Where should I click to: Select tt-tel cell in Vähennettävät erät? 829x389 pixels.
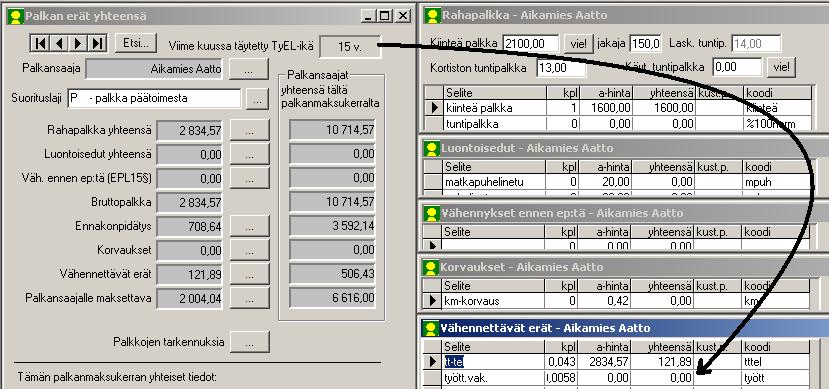[493, 362]
